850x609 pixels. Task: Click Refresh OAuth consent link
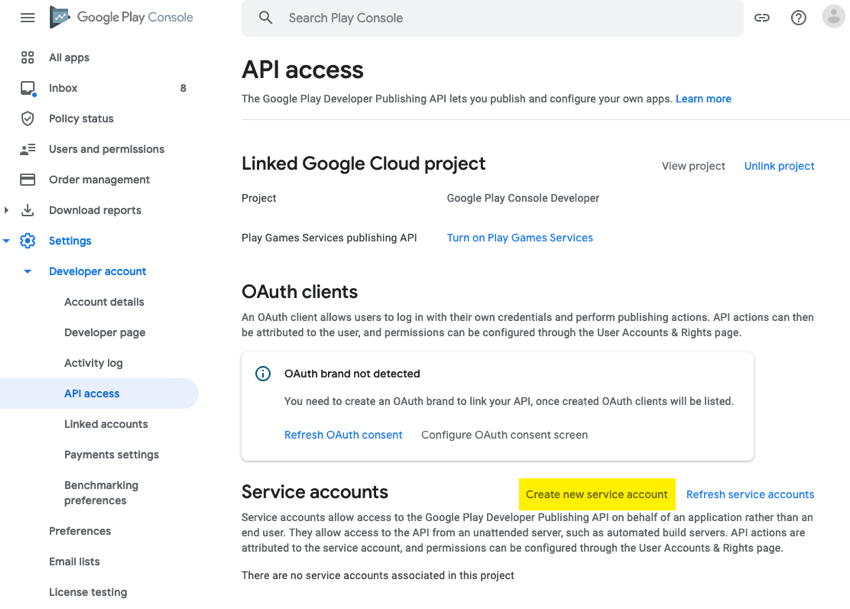point(343,435)
